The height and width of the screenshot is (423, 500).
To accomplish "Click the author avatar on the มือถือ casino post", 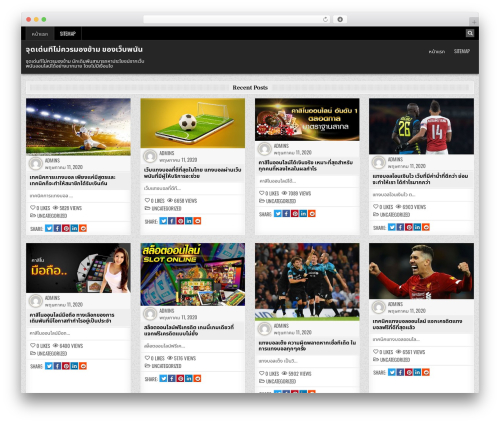I will [x=36, y=301].
